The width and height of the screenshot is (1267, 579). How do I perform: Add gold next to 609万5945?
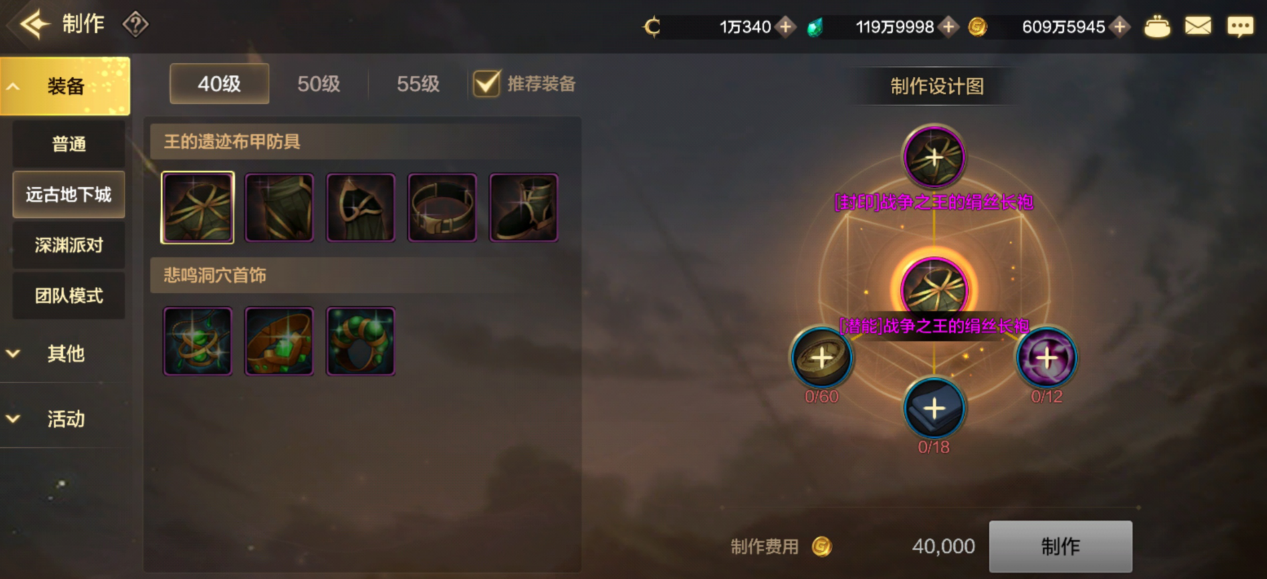coord(1120,27)
